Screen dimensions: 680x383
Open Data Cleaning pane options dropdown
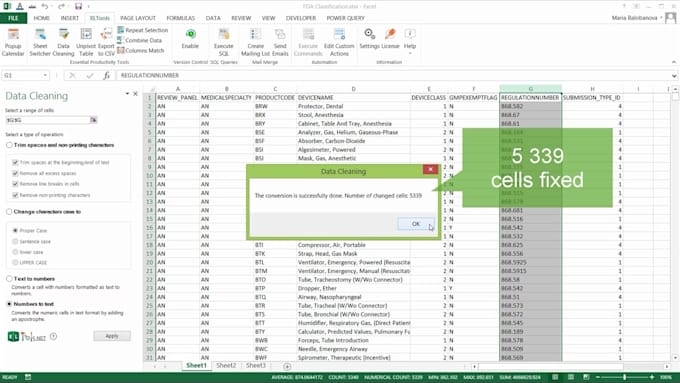[x=127, y=94]
